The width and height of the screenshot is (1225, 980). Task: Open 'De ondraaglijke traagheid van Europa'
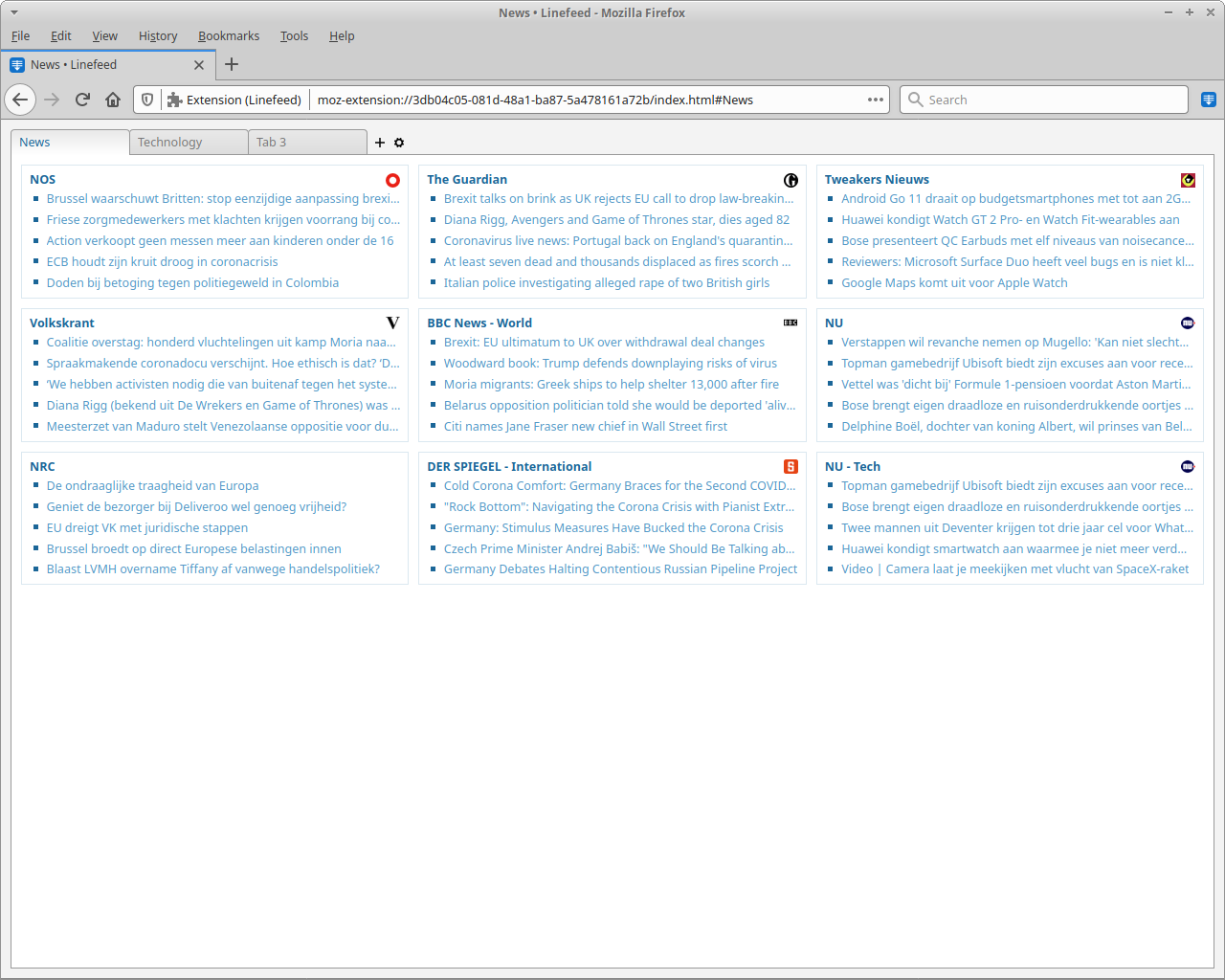coord(153,485)
